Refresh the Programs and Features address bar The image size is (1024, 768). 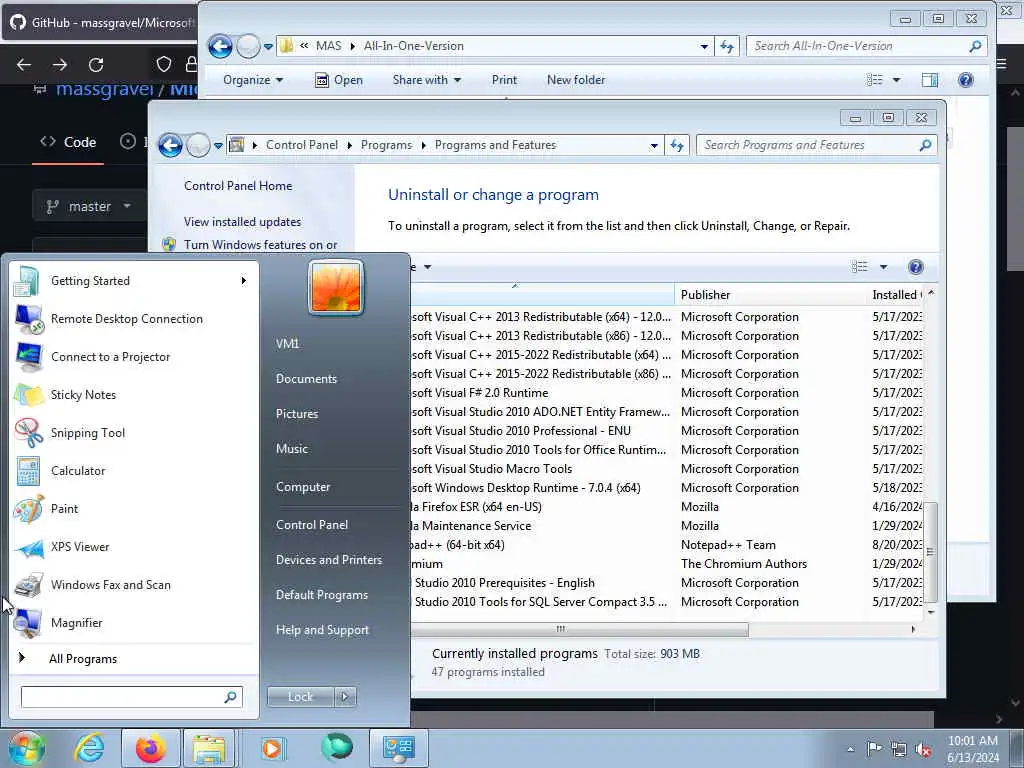pos(677,145)
